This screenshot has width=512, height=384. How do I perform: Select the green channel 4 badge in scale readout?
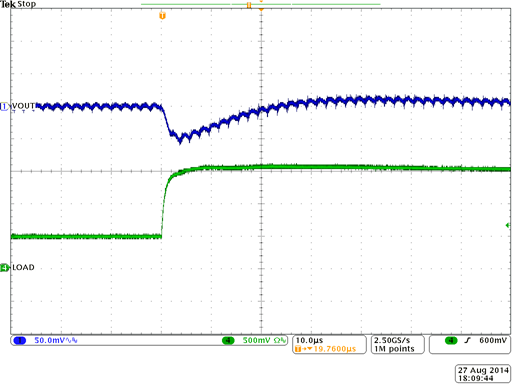228,340
